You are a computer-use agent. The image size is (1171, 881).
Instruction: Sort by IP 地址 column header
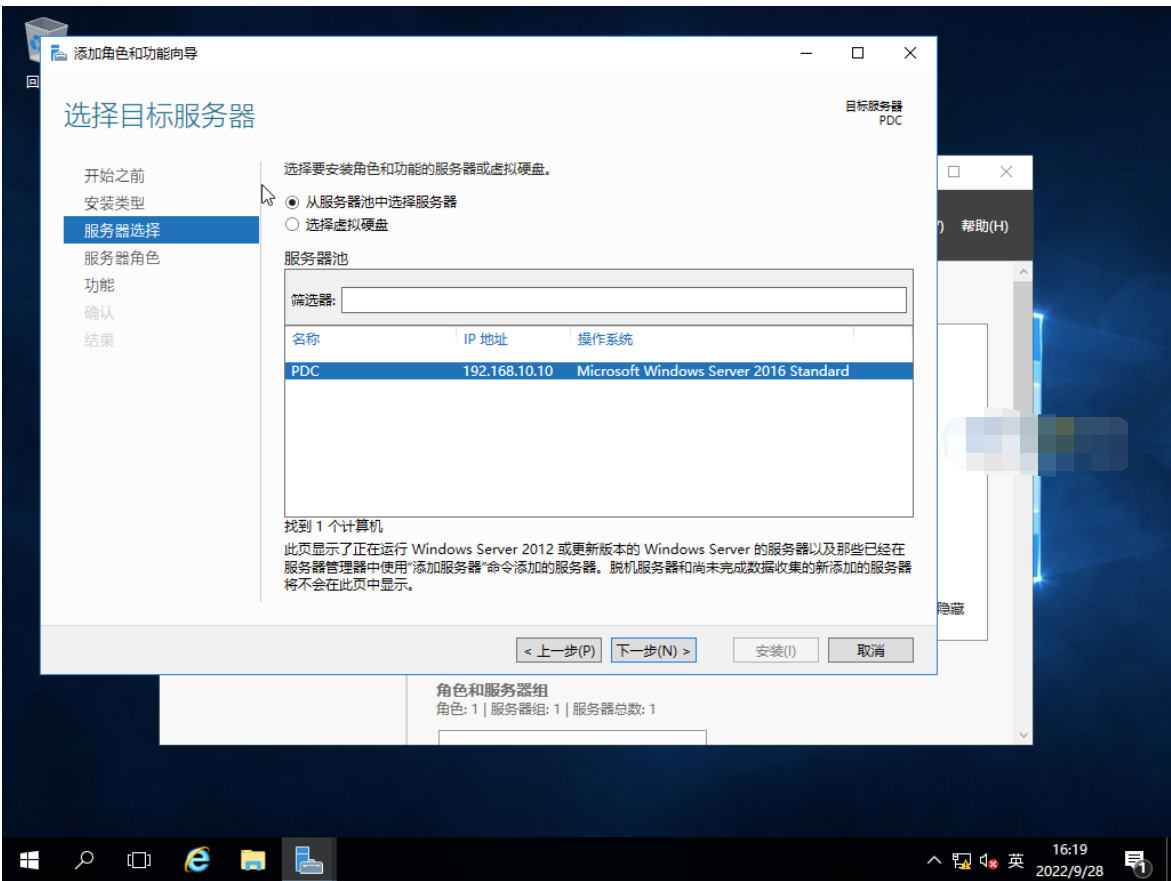point(485,339)
